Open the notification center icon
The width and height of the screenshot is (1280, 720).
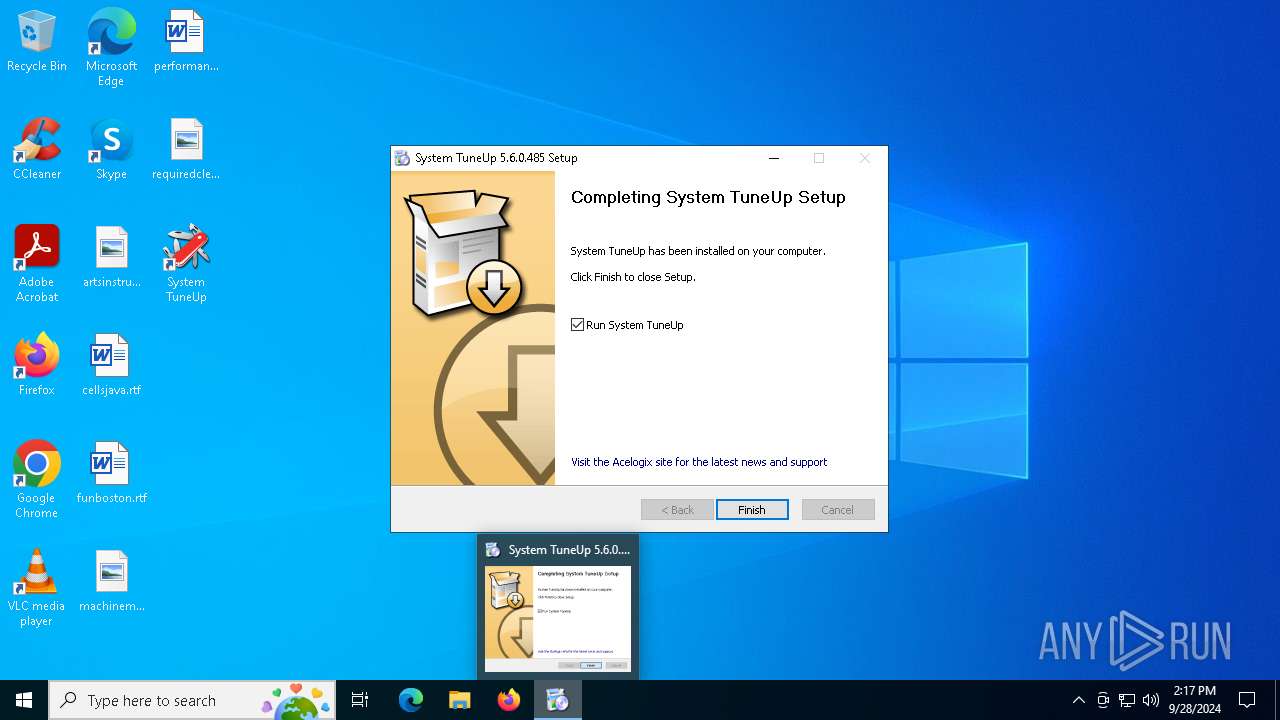[1247, 700]
